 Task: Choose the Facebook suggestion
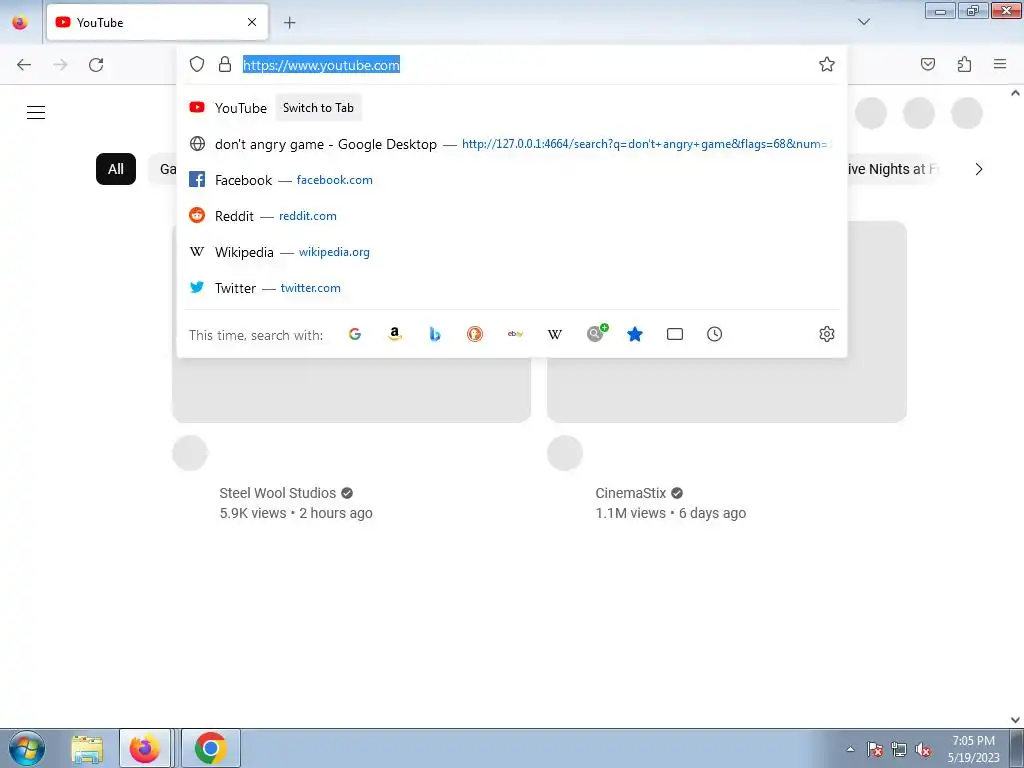coord(512,180)
